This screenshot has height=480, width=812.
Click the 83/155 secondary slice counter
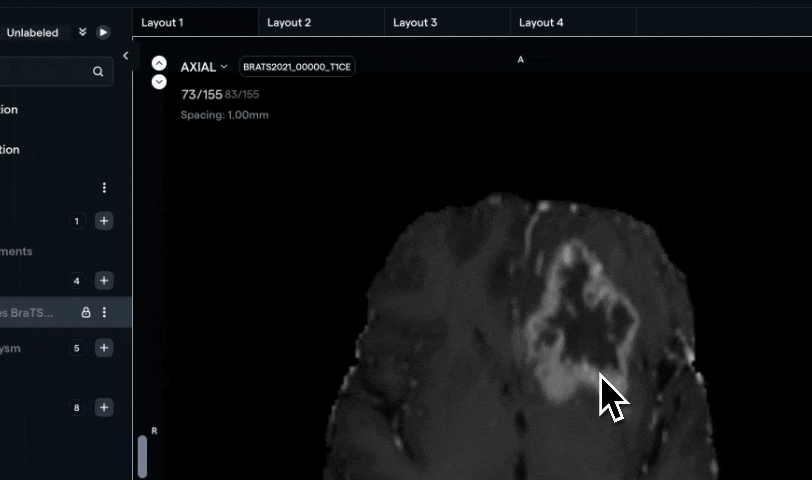[242, 95]
